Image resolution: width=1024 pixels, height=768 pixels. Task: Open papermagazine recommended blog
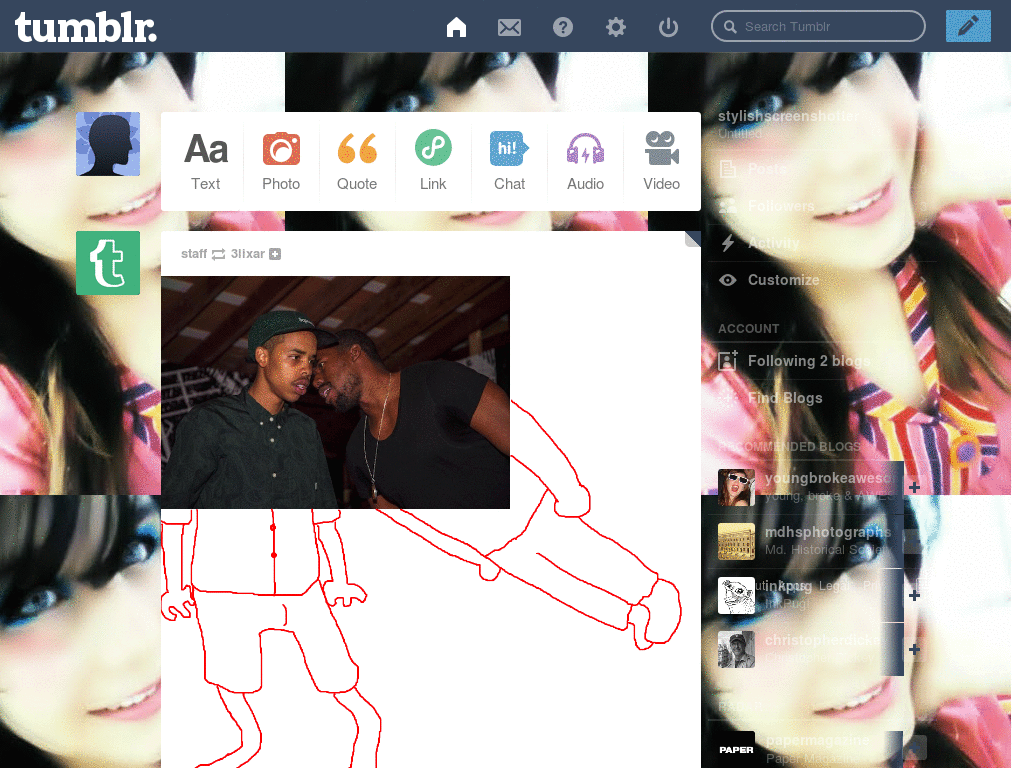tap(817, 740)
